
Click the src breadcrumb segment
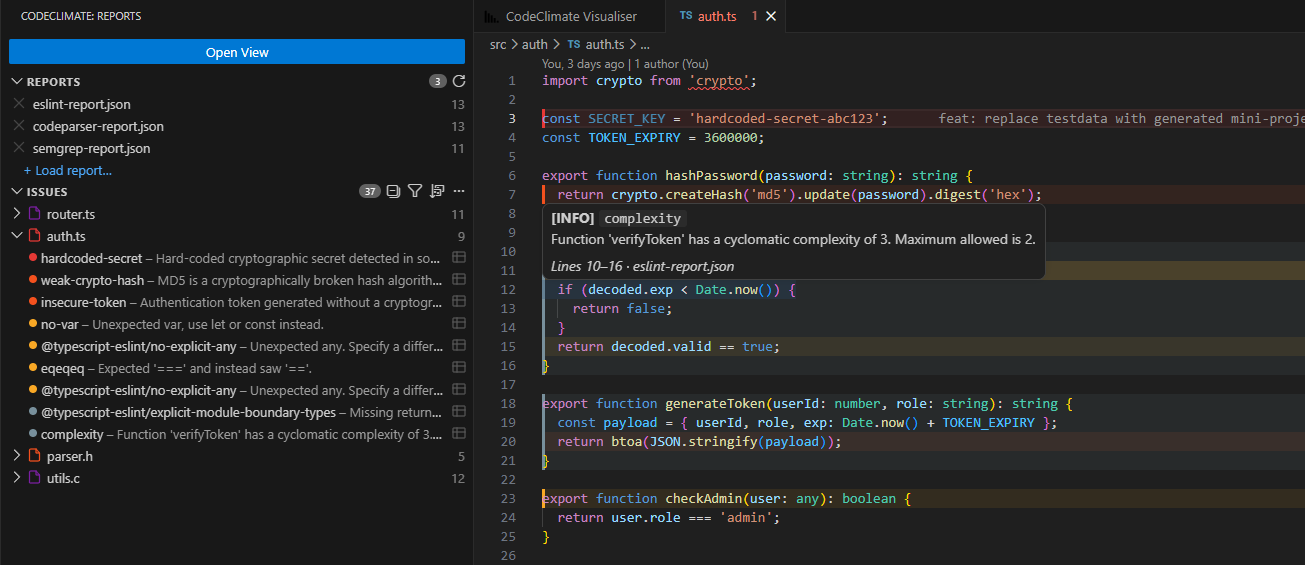(498, 44)
